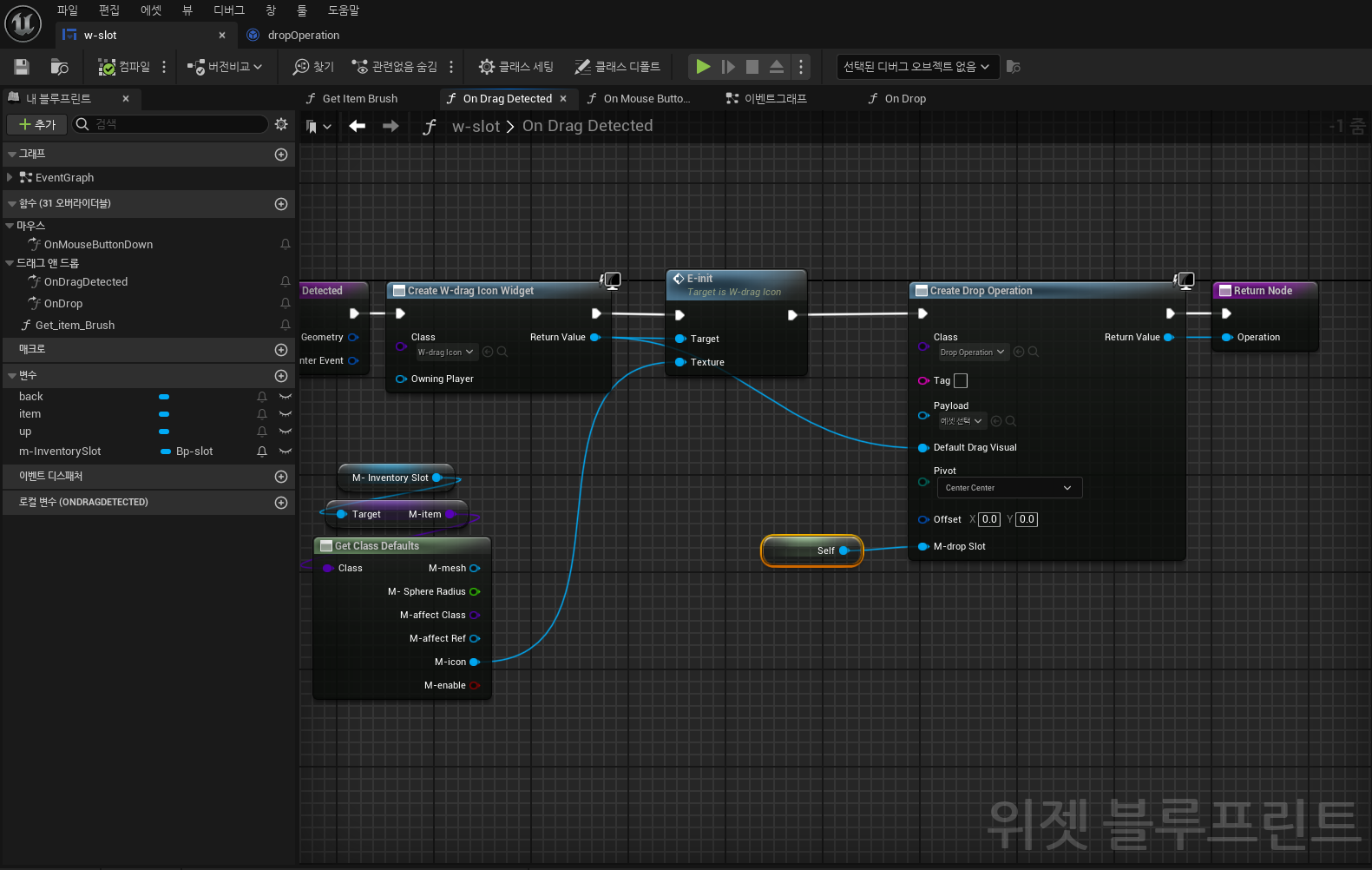Open Drop Operation class dropdown
The height and width of the screenshot is (870, 1372).
[x=972, y=353]
